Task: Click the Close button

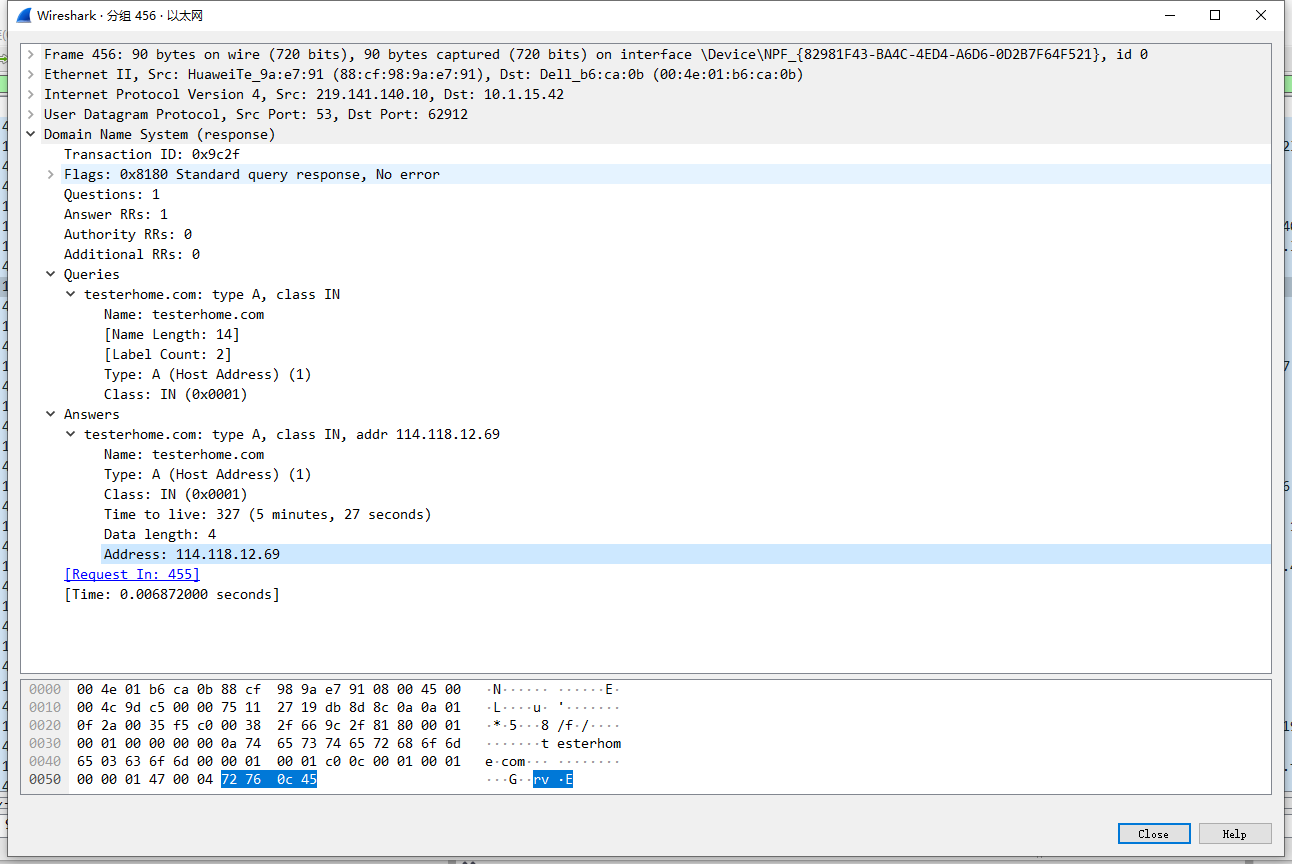Action: point(1154,834)
